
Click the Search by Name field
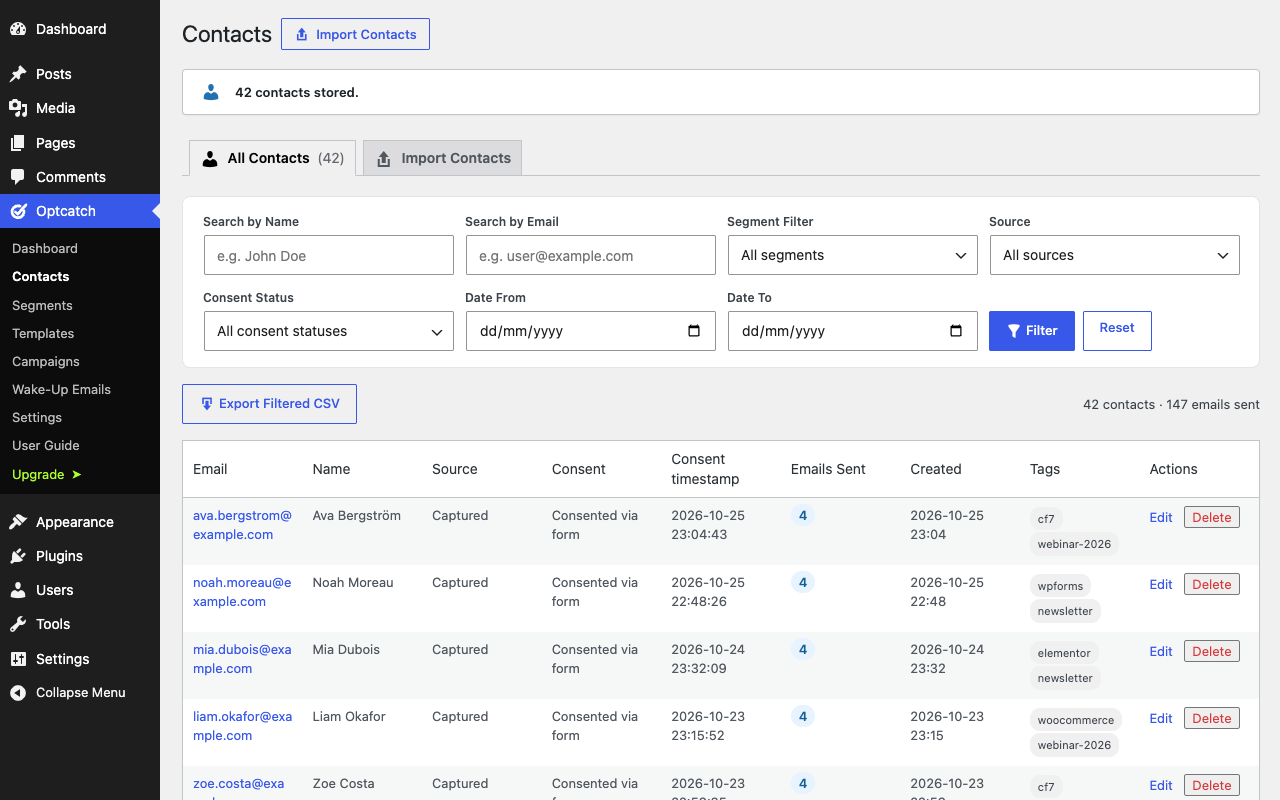coord(329,255)
